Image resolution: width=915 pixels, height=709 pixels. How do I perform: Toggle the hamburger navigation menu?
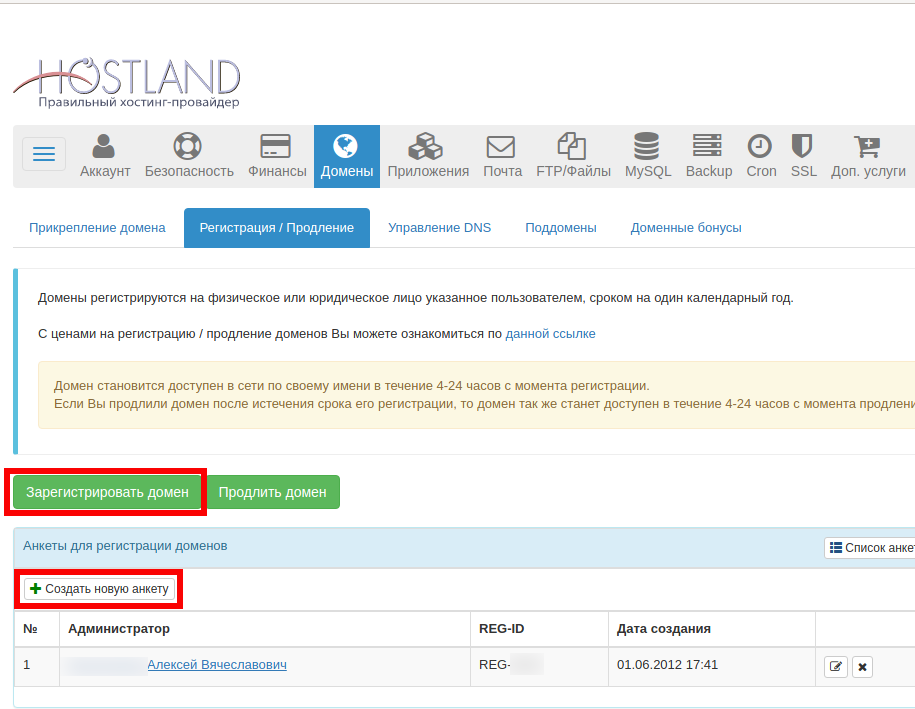point(44,154)
